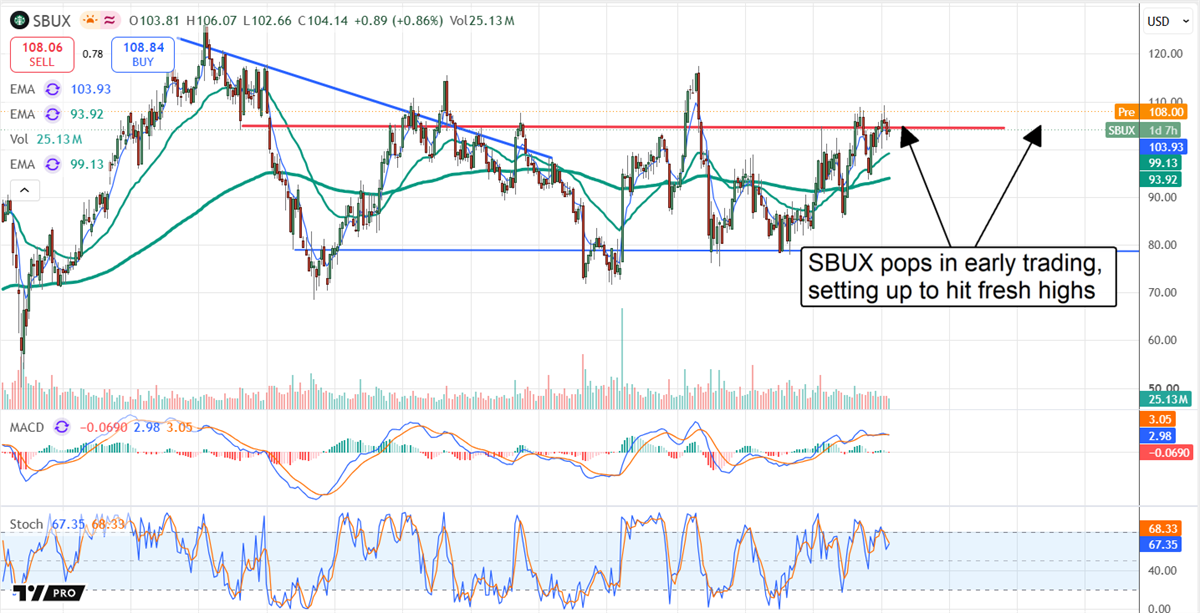Viewport: 1200px width, 613px height.
Task: Click the green 99.13 price axis label
Action: [x=1164, y=162]
